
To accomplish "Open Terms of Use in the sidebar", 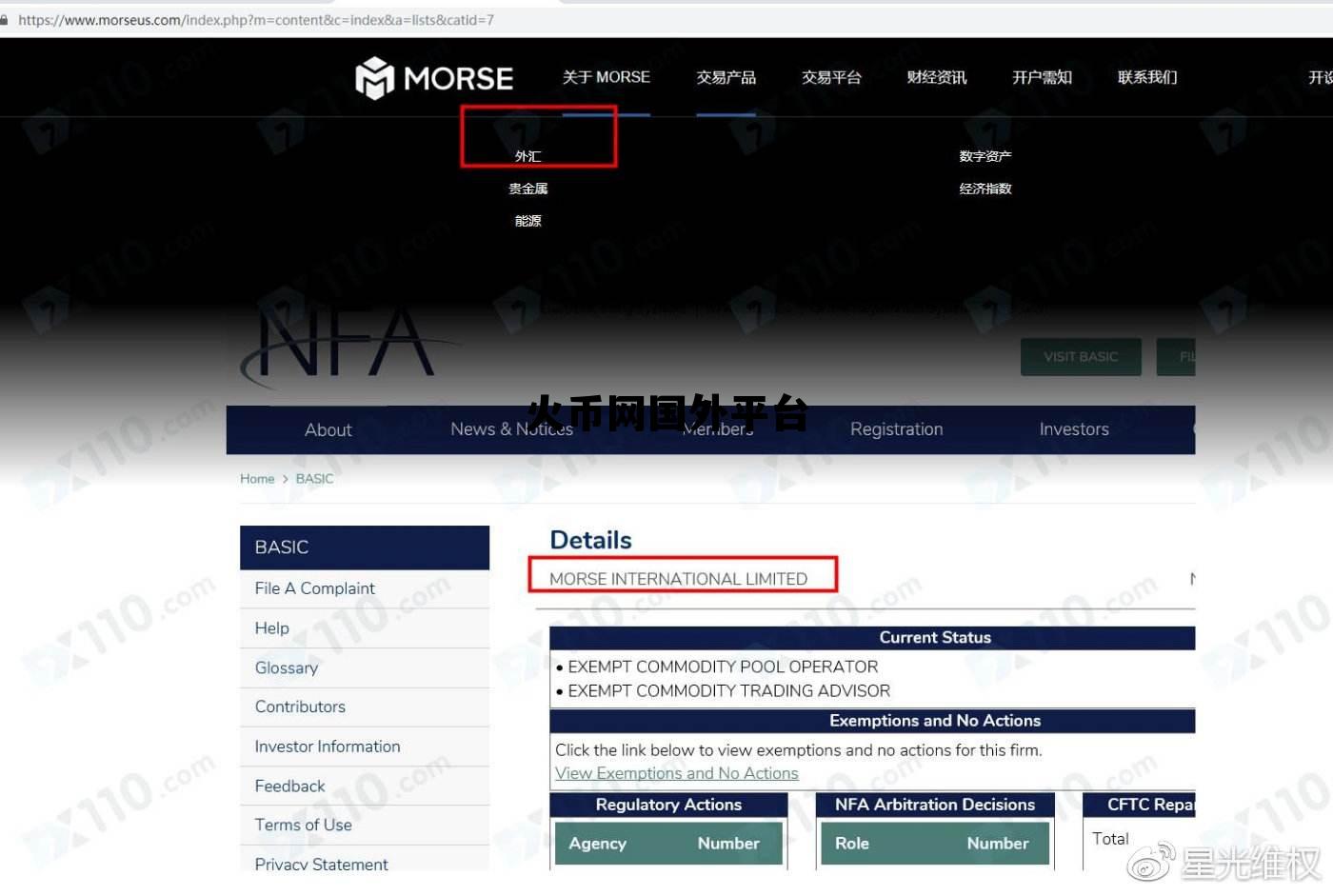I will 303,826.
